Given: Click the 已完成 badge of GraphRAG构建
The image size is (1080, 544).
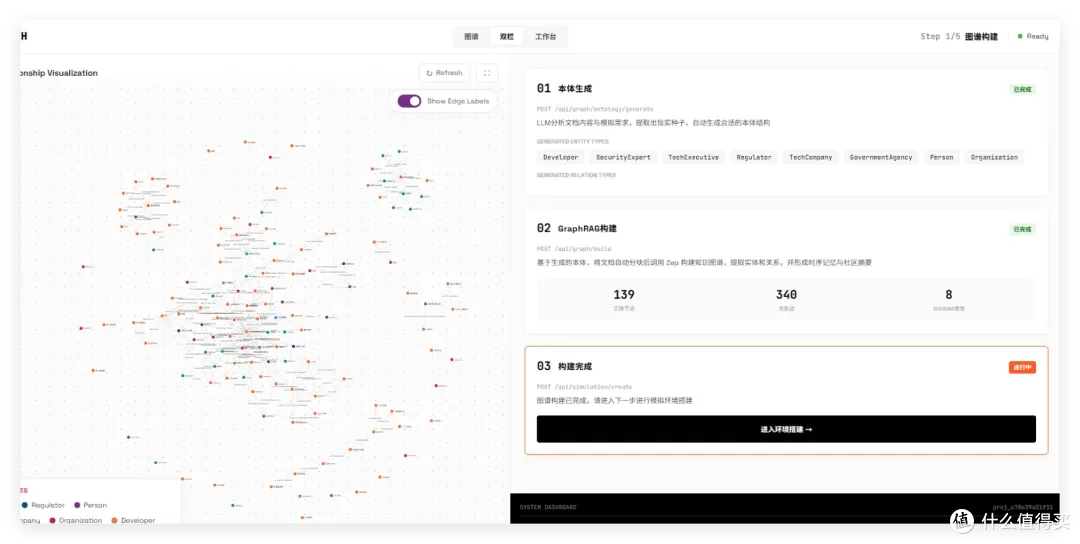Looking at the screenshot, I should pos(1022,229).
